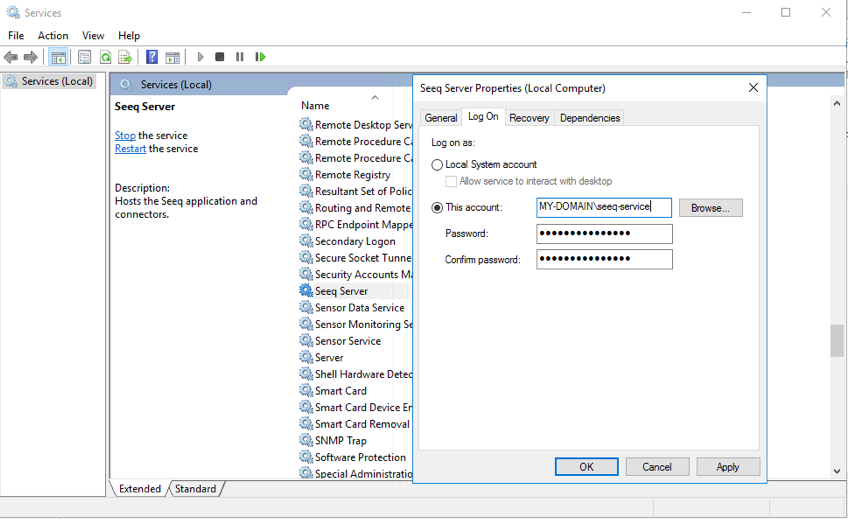Select the This account radio button
Image resolution: width=848 pixels, height=519 pixels.
tap(437, 208)
